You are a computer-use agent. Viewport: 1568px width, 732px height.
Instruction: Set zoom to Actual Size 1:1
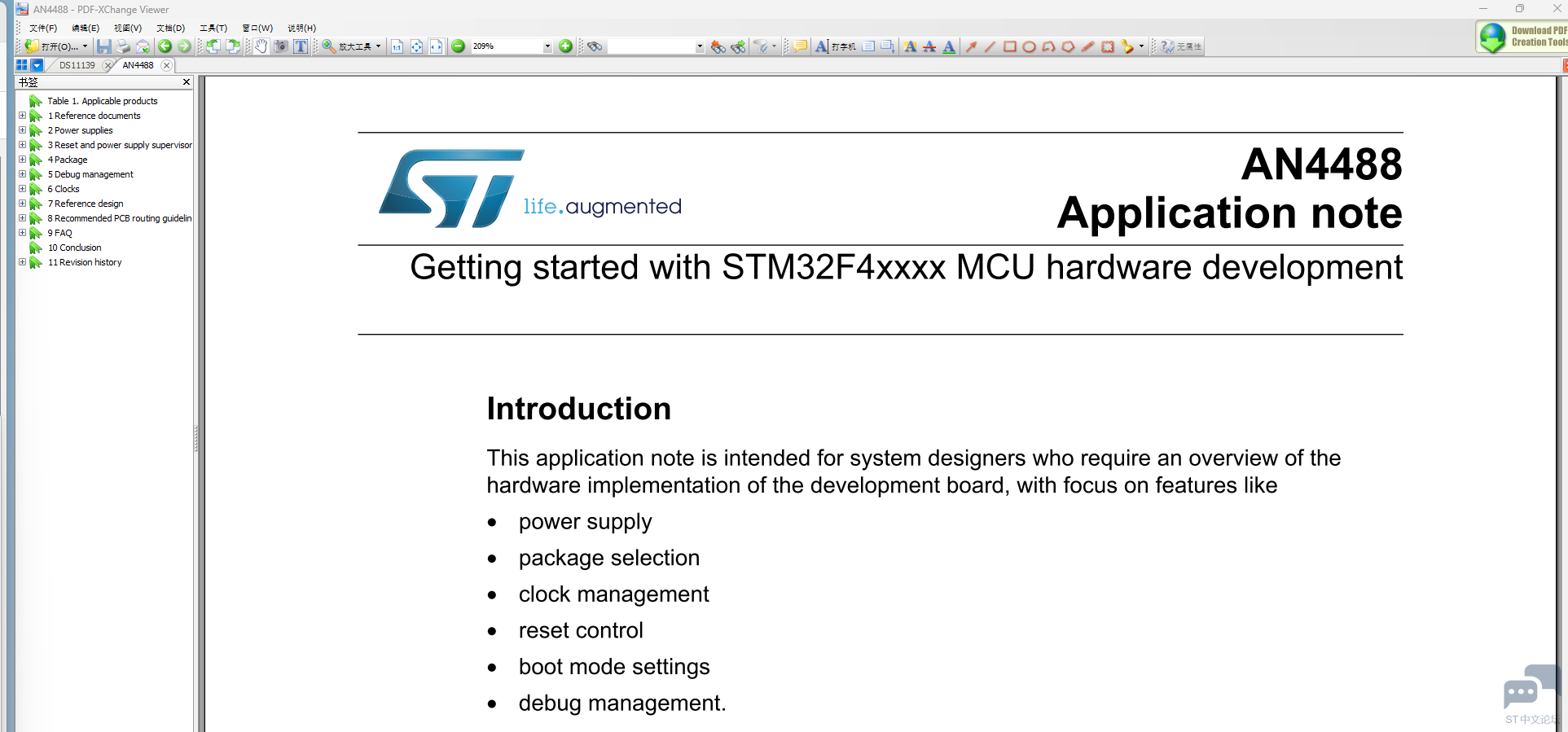pos(397,46)
